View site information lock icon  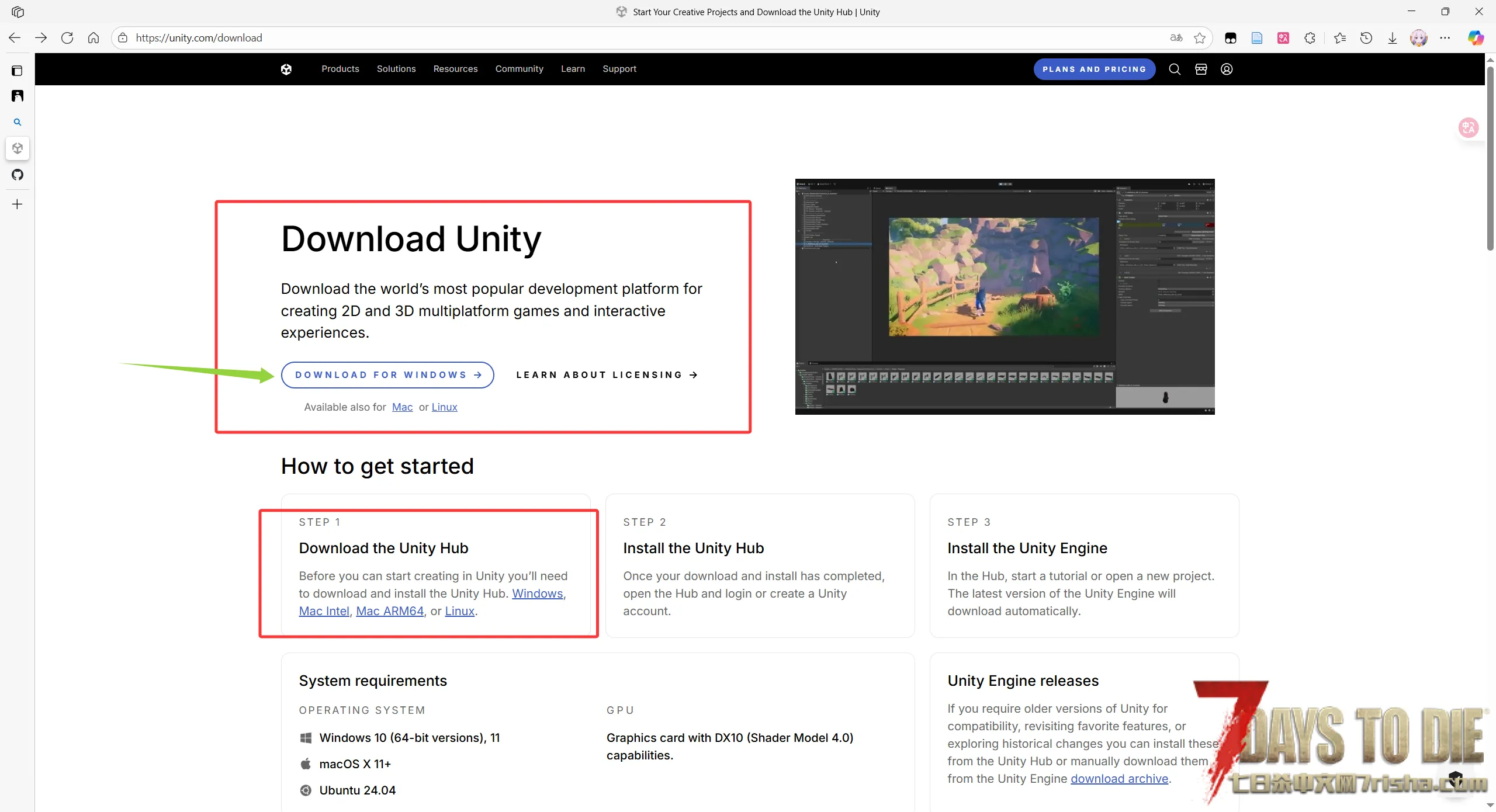click(x=123, y=38)
